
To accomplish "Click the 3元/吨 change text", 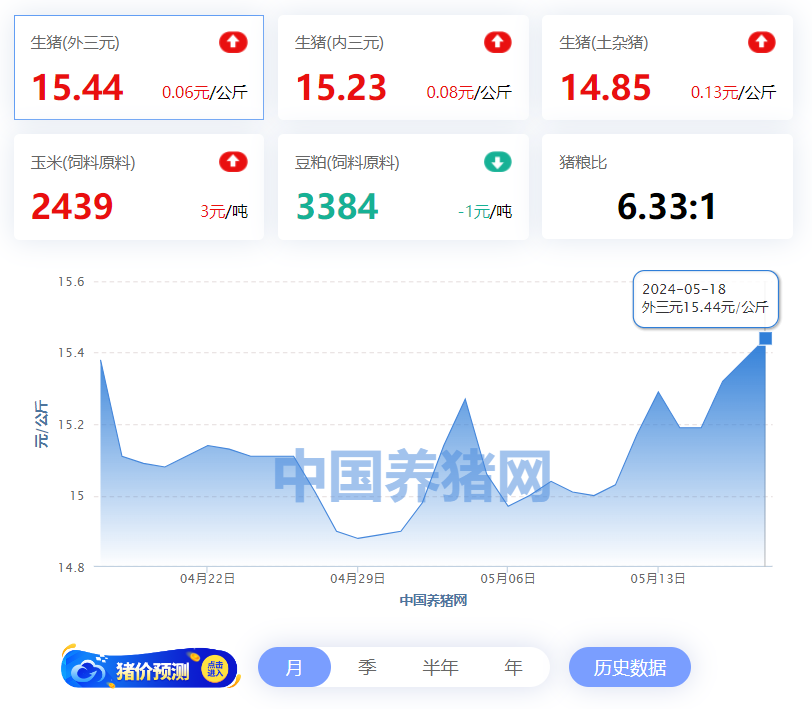I will pyautogui.click(x=224, y=212).
